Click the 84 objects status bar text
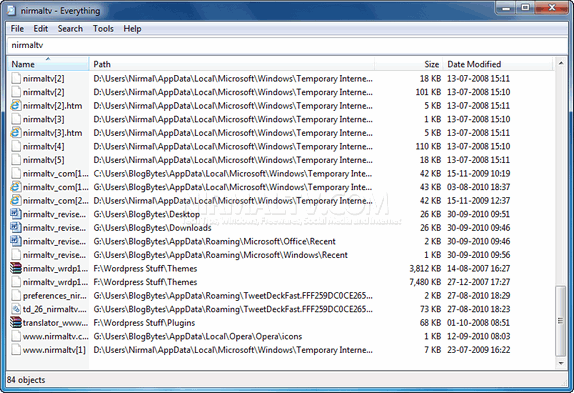 [x=26, y=380]
